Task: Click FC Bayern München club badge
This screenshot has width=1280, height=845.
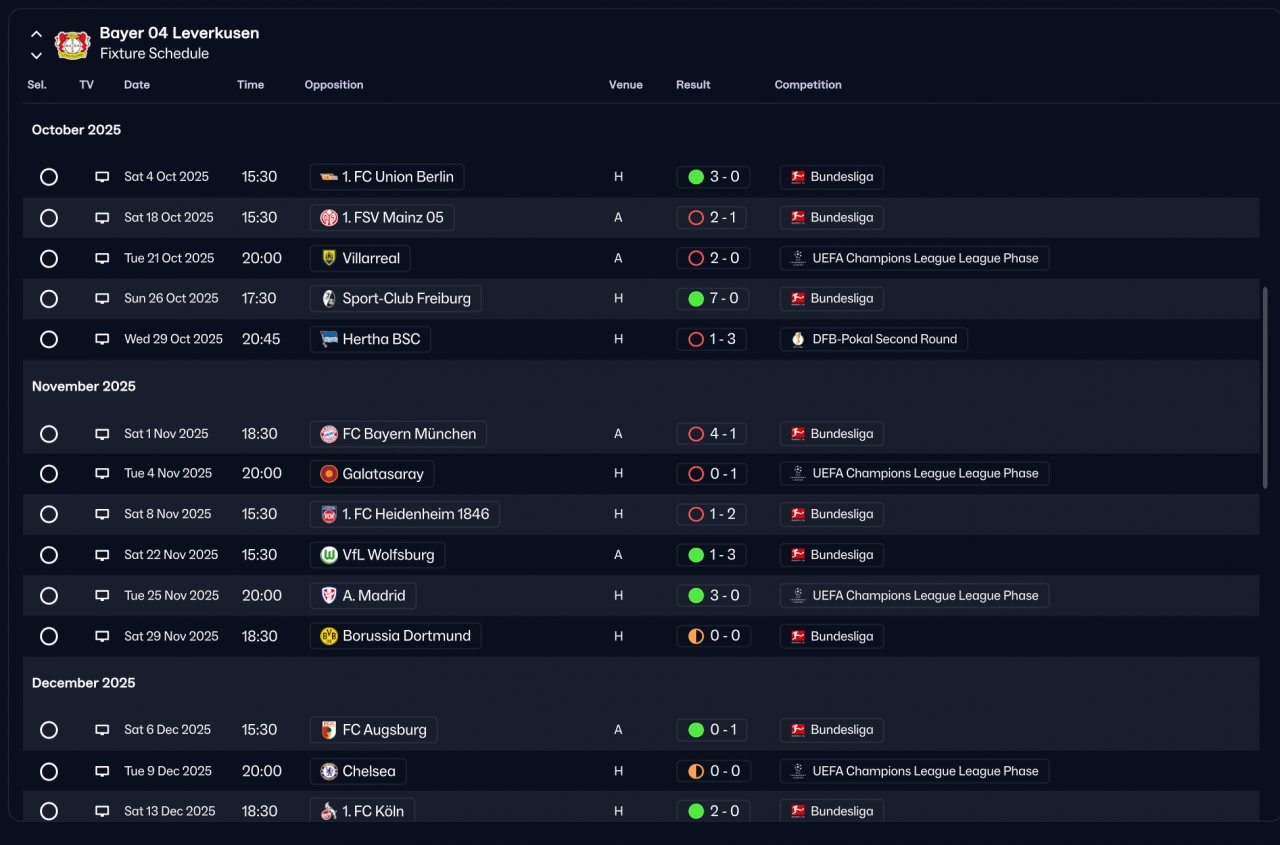Action: coord(329,434)
